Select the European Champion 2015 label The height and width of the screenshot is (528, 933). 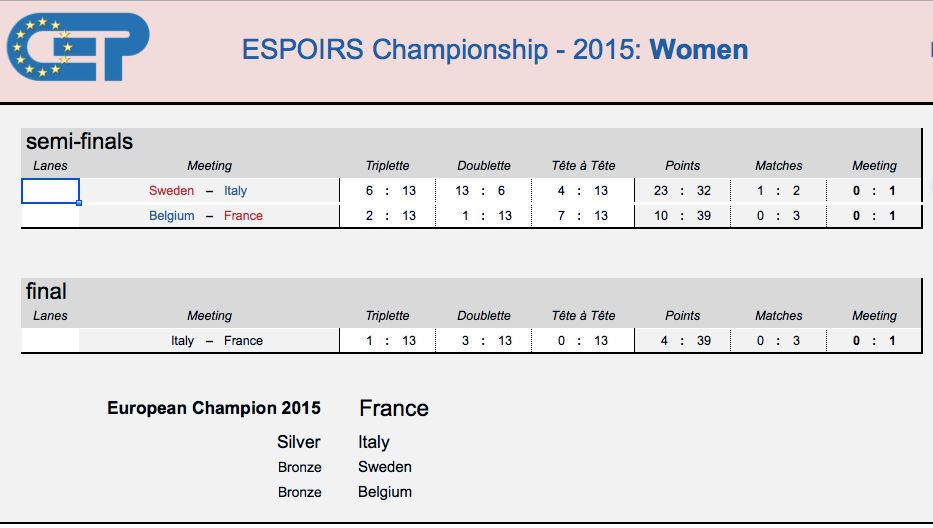tap(214, 408)
